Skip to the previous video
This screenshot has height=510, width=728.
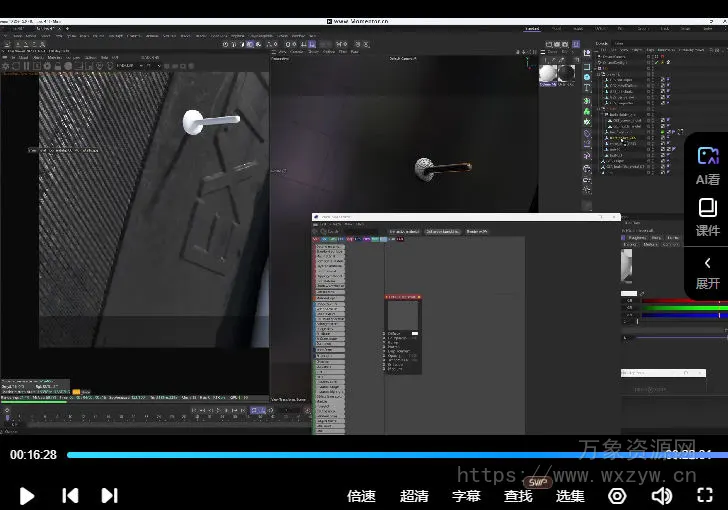tap(70, 495)
